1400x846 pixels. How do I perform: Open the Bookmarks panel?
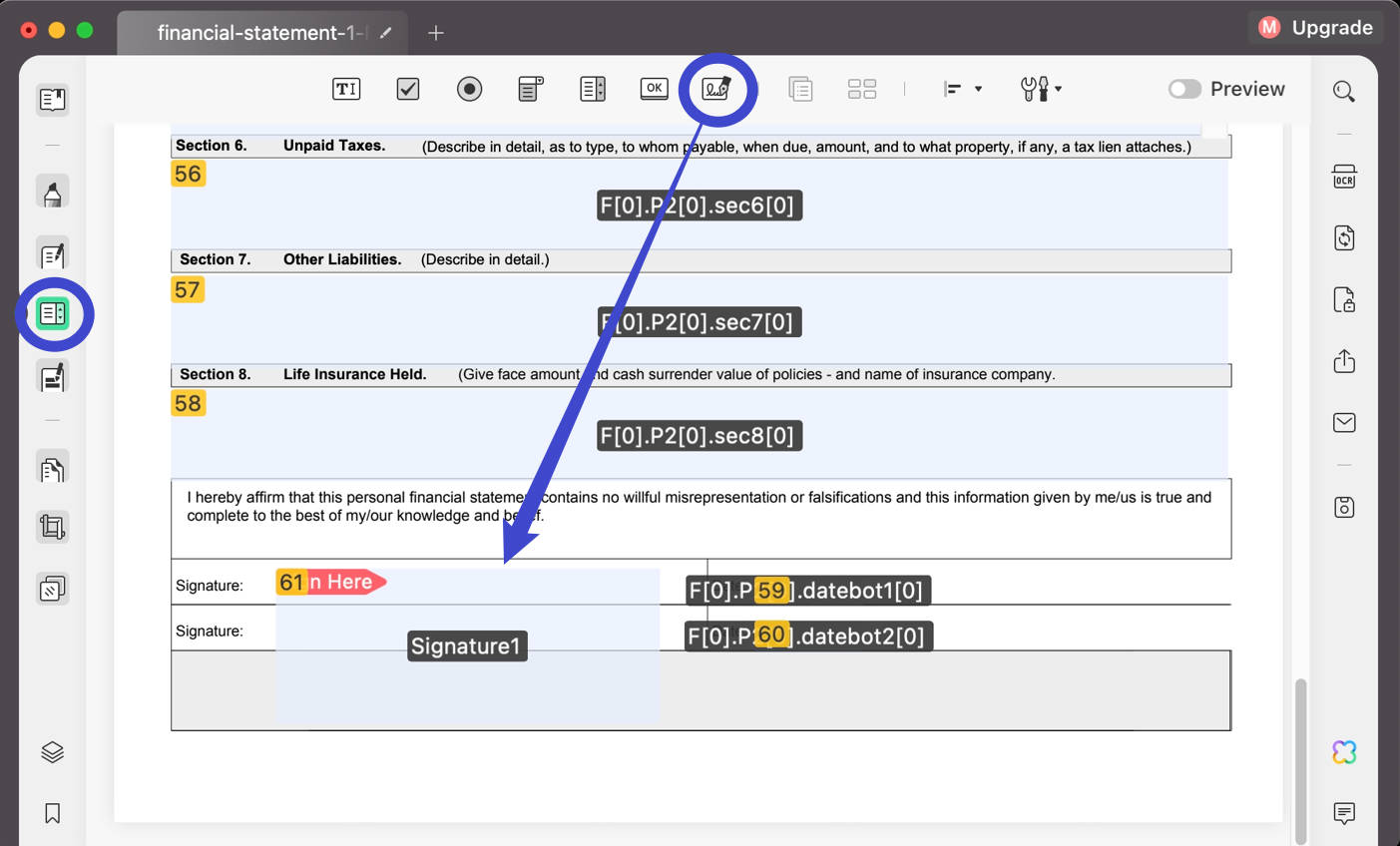pos(51,814)
